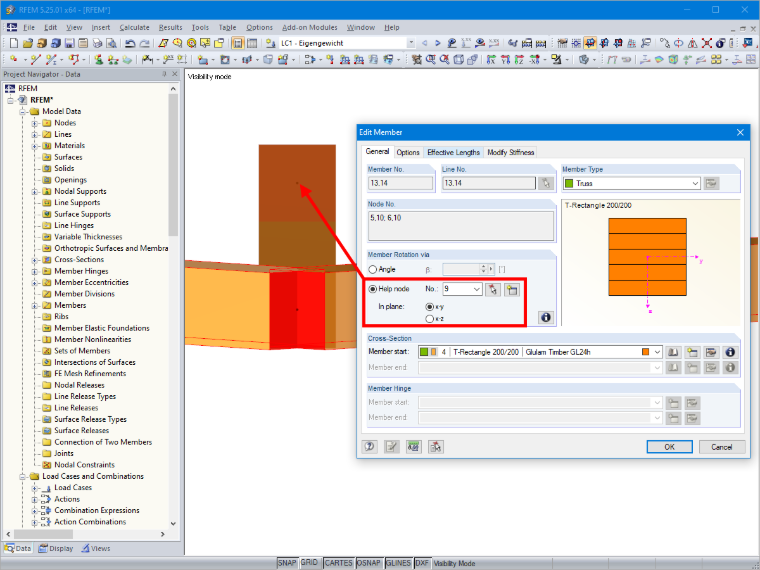Image resolution: width=760 pixels, height=570 pixels.
Task: Click the Save toolbar icon
Action: coord(69,43)
